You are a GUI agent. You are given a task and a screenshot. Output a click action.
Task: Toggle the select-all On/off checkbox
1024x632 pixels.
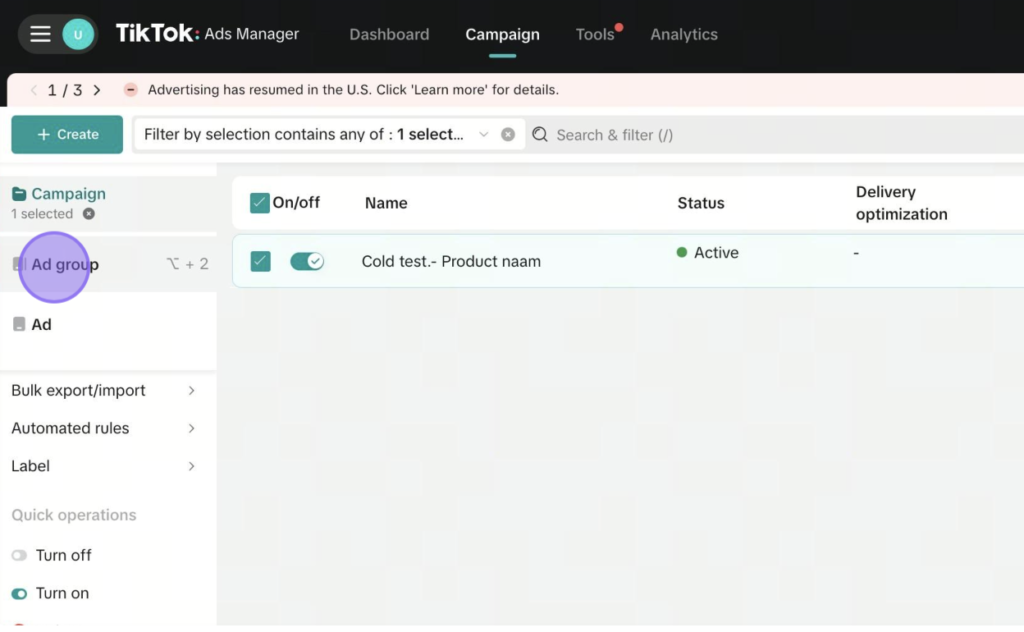(259, 202)
